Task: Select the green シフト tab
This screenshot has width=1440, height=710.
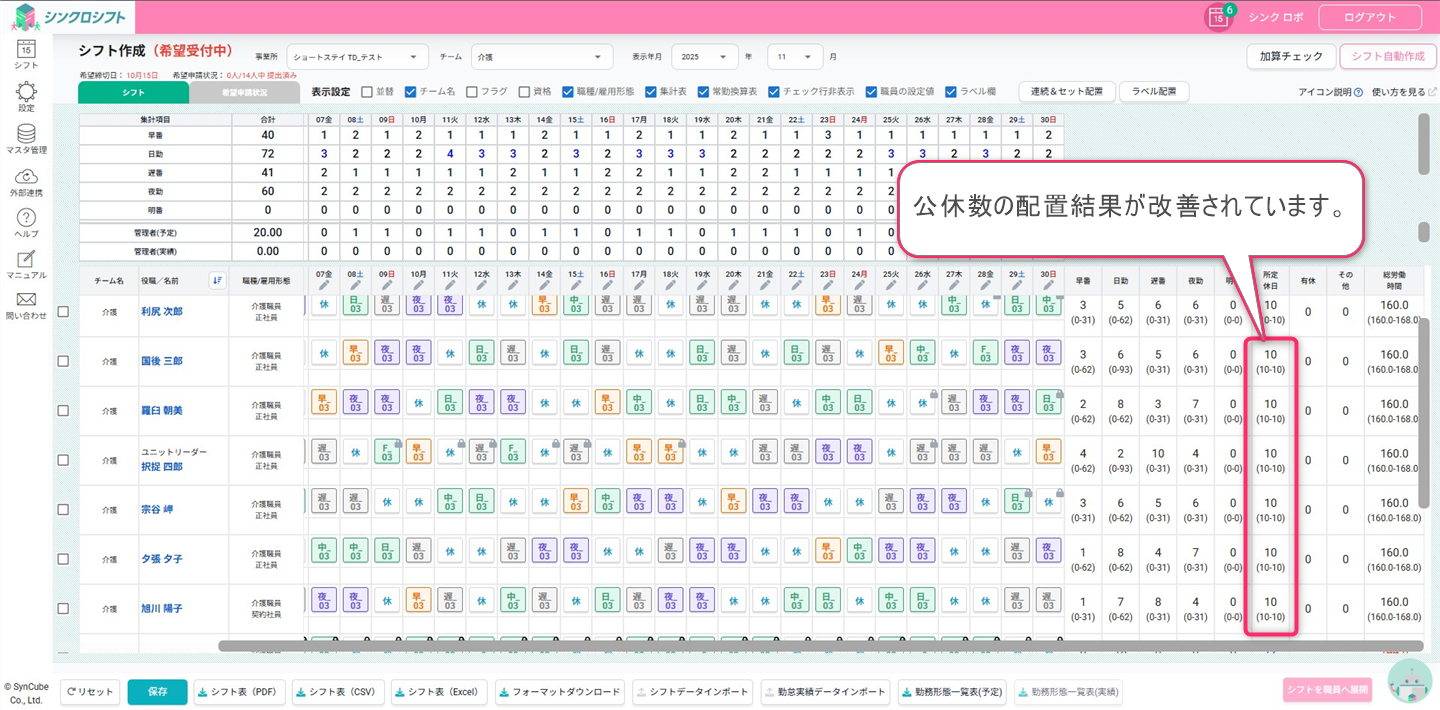Action: 133,92
